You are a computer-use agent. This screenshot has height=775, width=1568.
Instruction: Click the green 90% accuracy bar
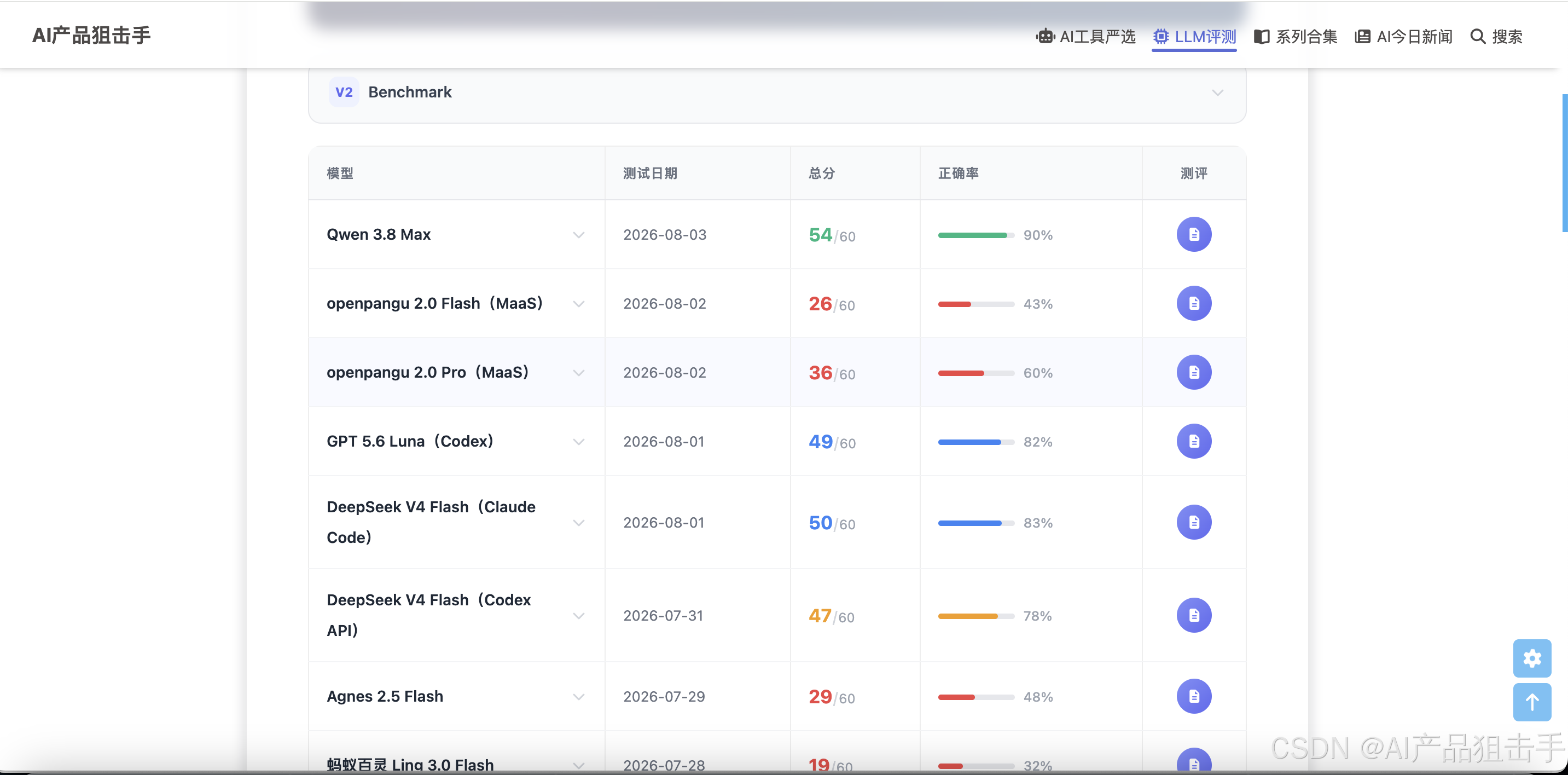(975, 235)
